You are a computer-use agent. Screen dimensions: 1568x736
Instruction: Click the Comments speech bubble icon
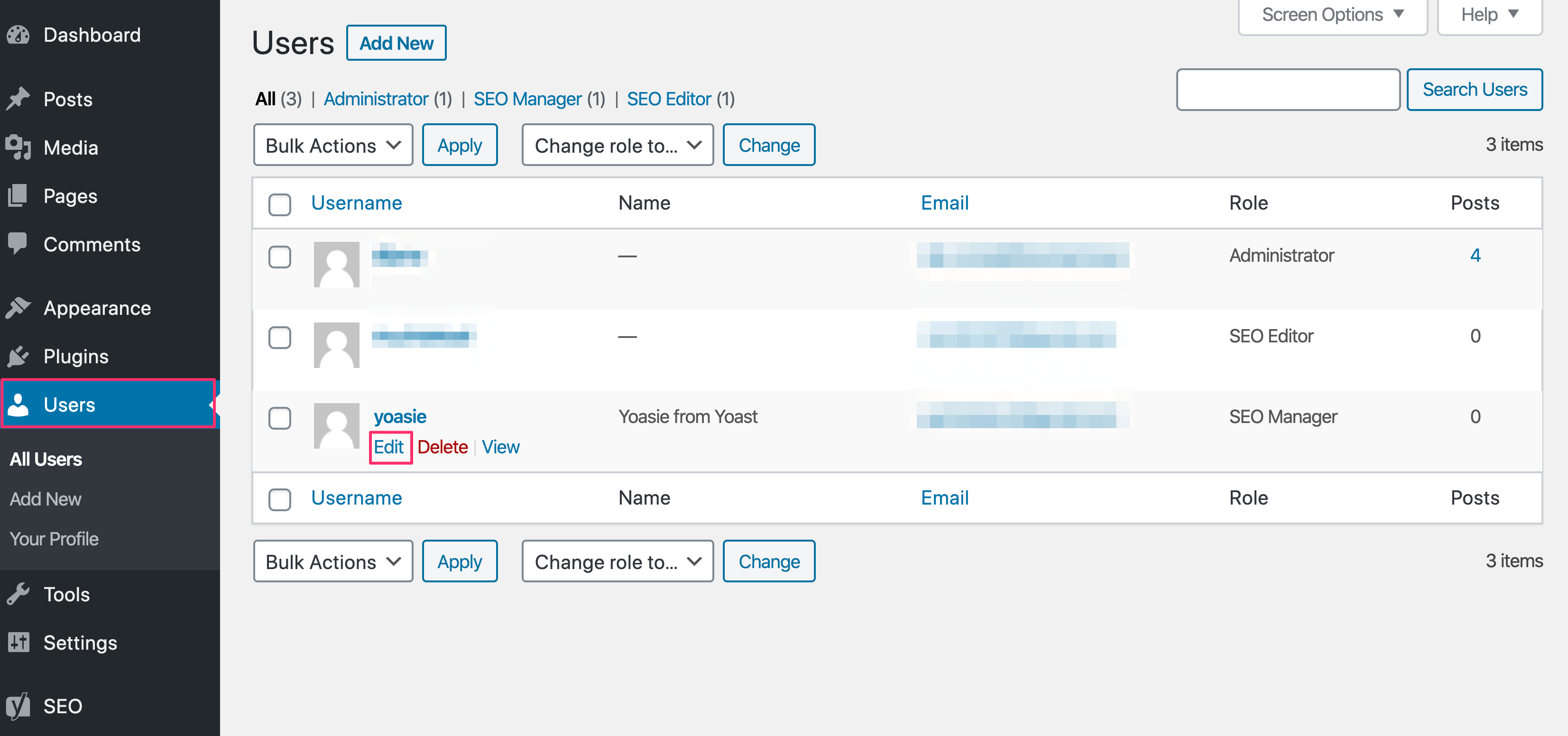(x=18, y=243)
